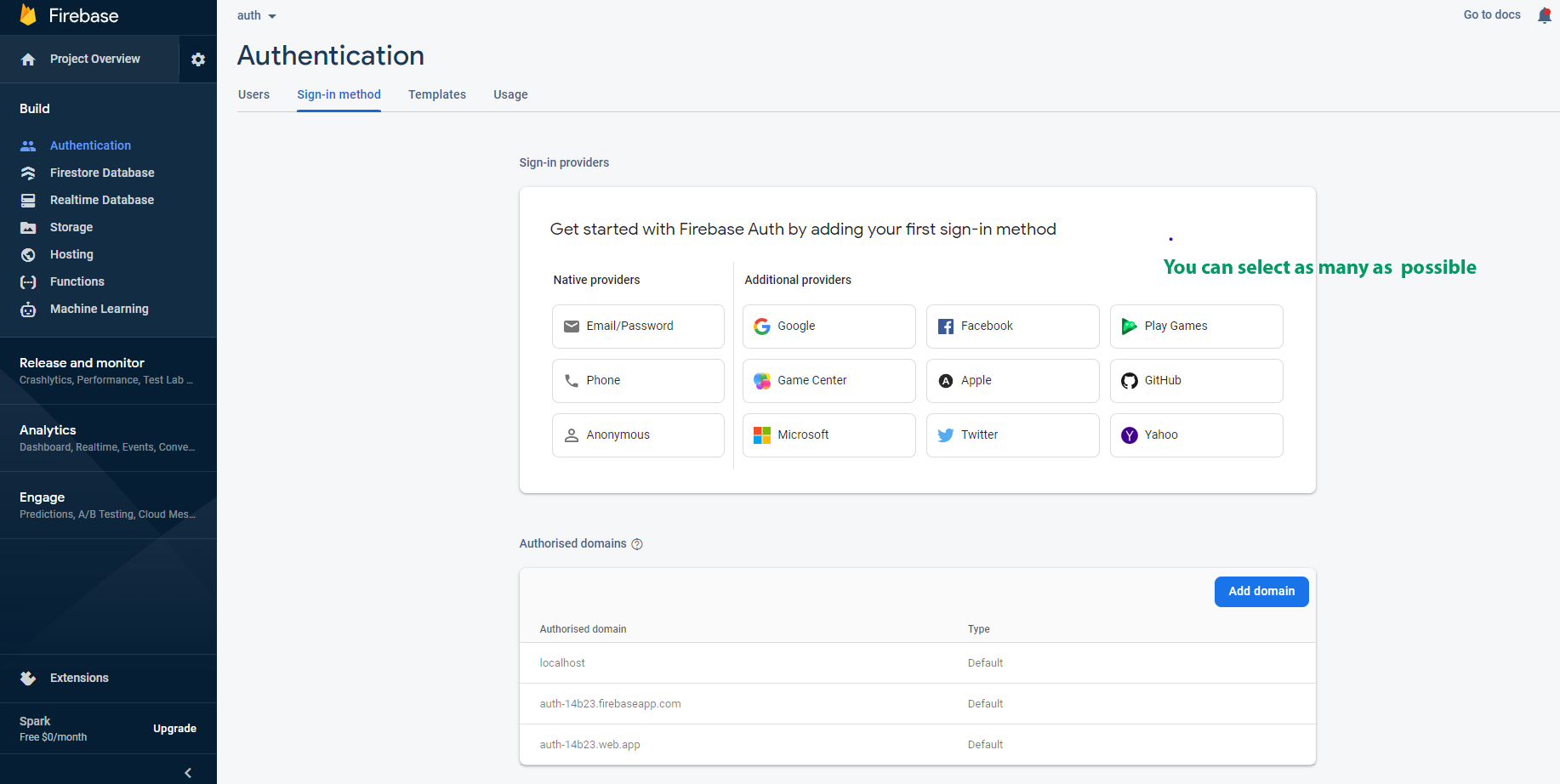Collapse the sidebar with bottom chevron

click(x=188, y=772)
